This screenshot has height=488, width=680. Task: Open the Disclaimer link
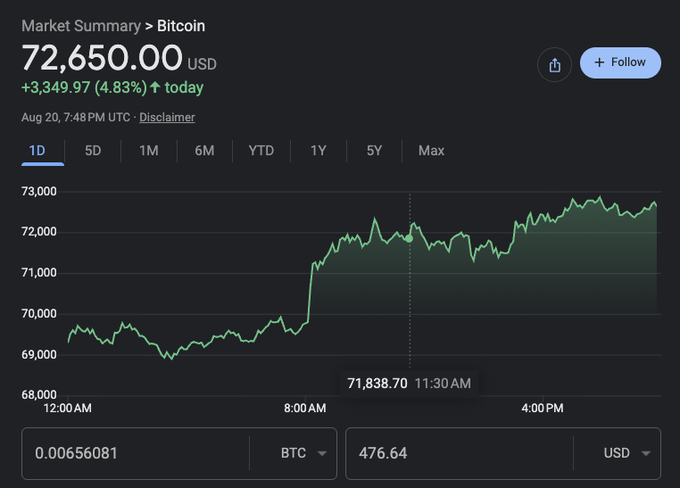(167, 118)
